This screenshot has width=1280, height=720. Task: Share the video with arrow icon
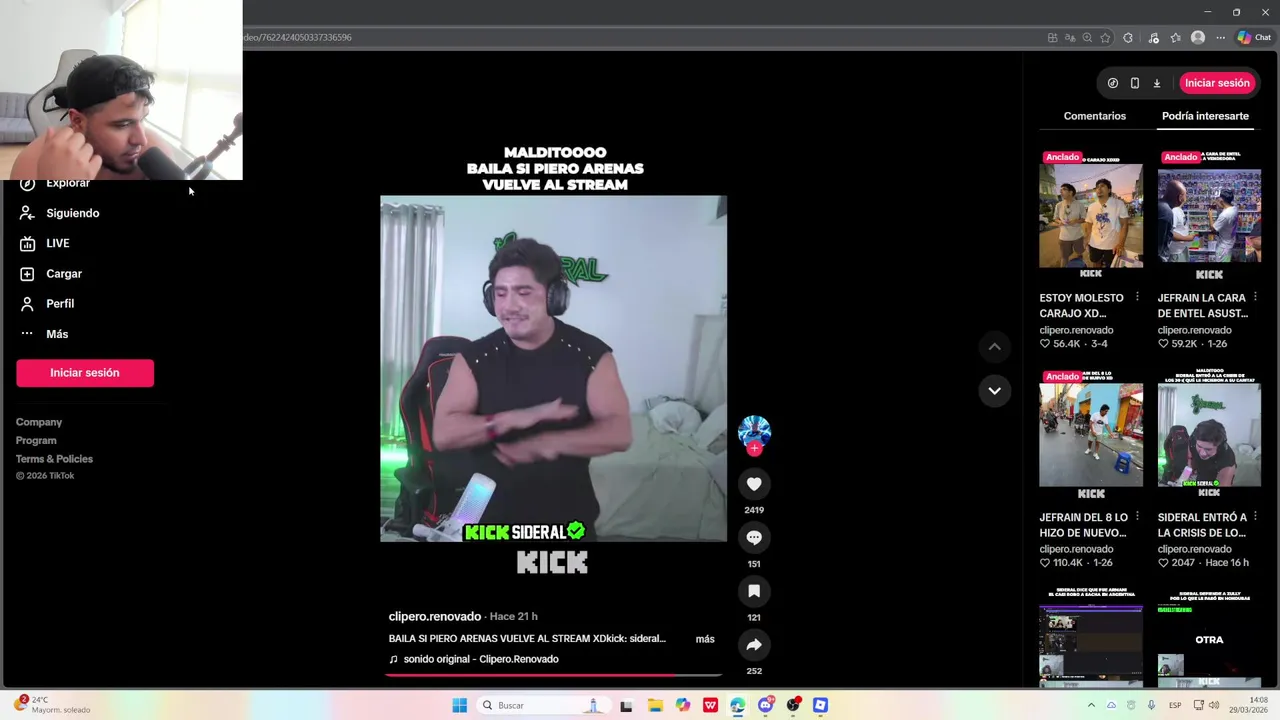pyautogui.click(x=754, y=645)
